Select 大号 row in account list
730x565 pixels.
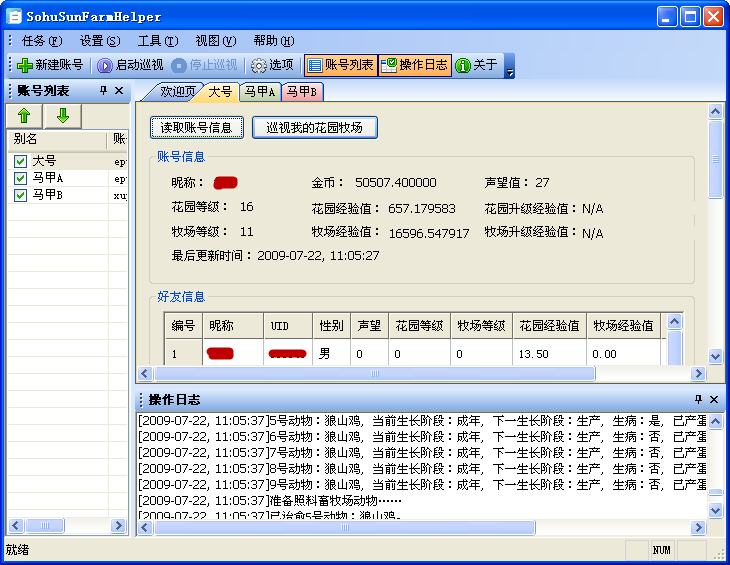tap(68, 161)
